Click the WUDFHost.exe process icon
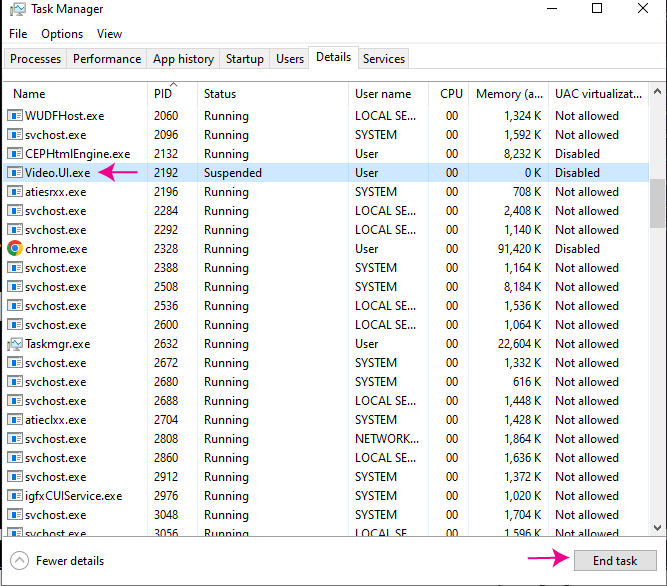 click(15, 116)
